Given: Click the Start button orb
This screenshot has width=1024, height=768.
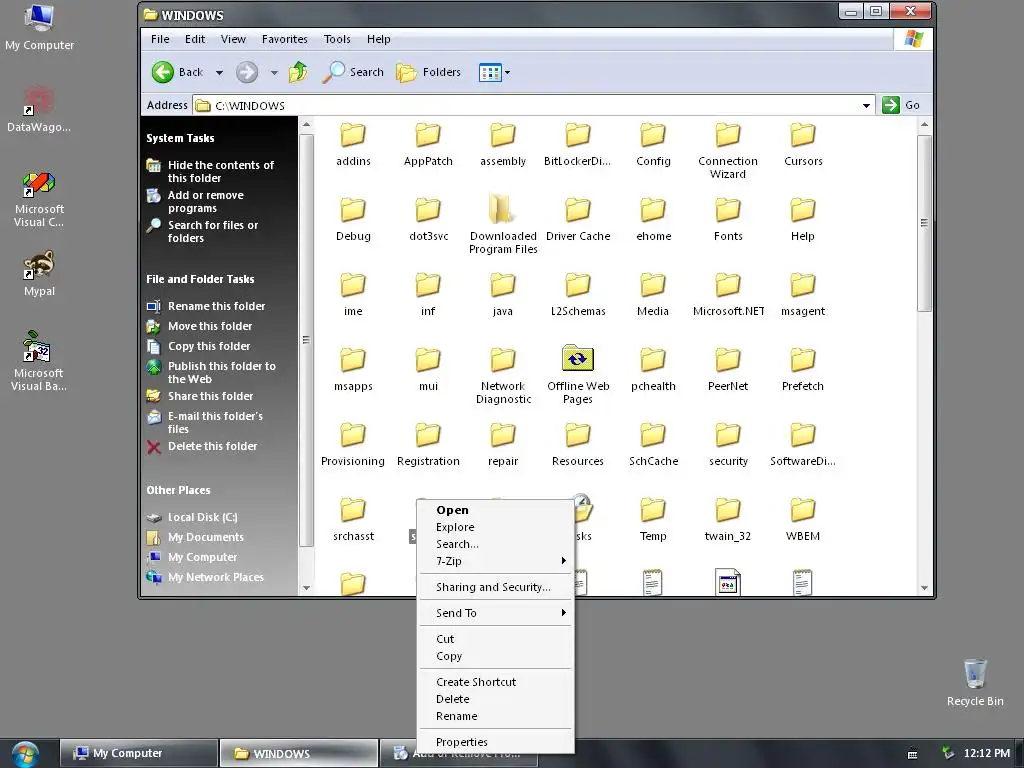Looking at the screenshot, I should coord(25,753).
